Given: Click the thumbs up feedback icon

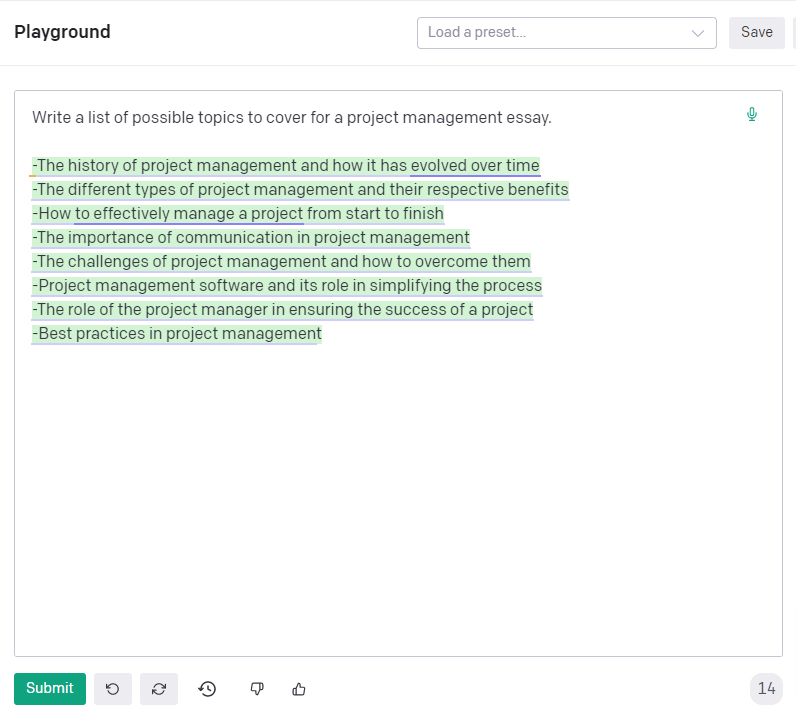Looking at the screenshot, I should [299, 689].
